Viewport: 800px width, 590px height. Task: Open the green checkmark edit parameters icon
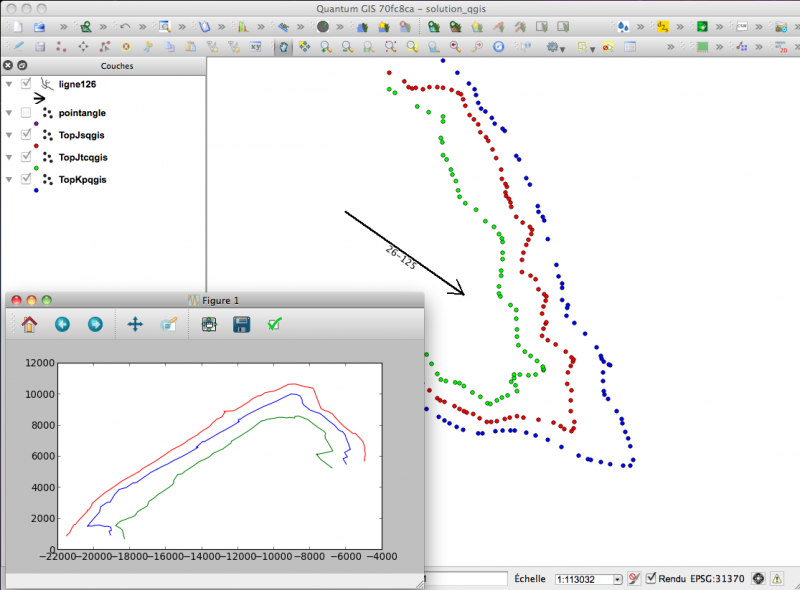pos(273,324)
